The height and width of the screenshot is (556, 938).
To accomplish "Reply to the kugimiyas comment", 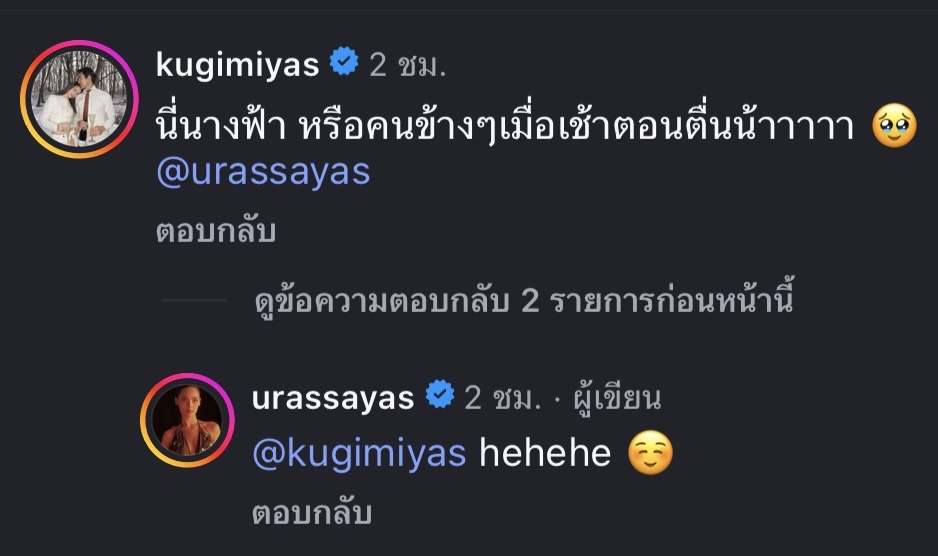I will [215, 232].
